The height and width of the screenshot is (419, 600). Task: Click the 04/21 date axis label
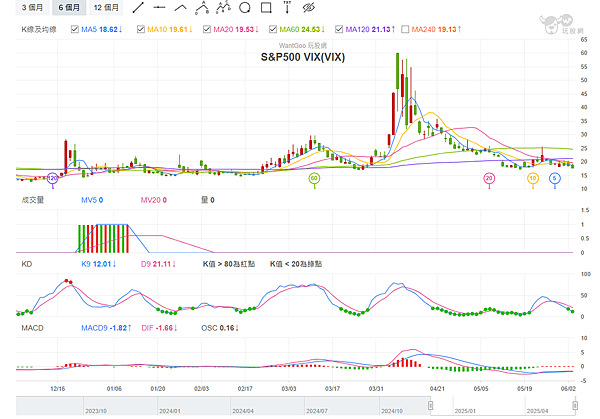[437, 389]
